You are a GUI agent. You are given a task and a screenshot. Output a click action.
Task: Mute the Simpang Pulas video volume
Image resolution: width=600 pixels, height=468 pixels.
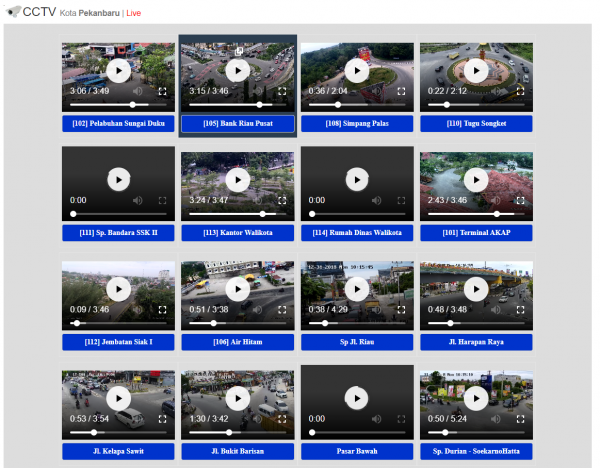point(379,91)
